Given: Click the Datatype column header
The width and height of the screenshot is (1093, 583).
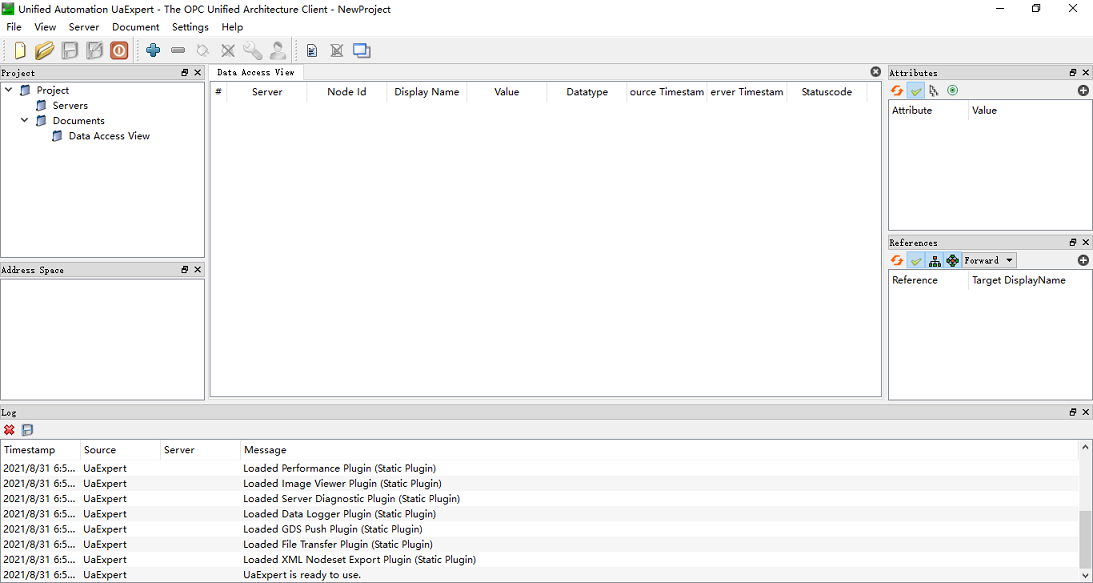Looking at the screenshot, I should tap(587, 92).
